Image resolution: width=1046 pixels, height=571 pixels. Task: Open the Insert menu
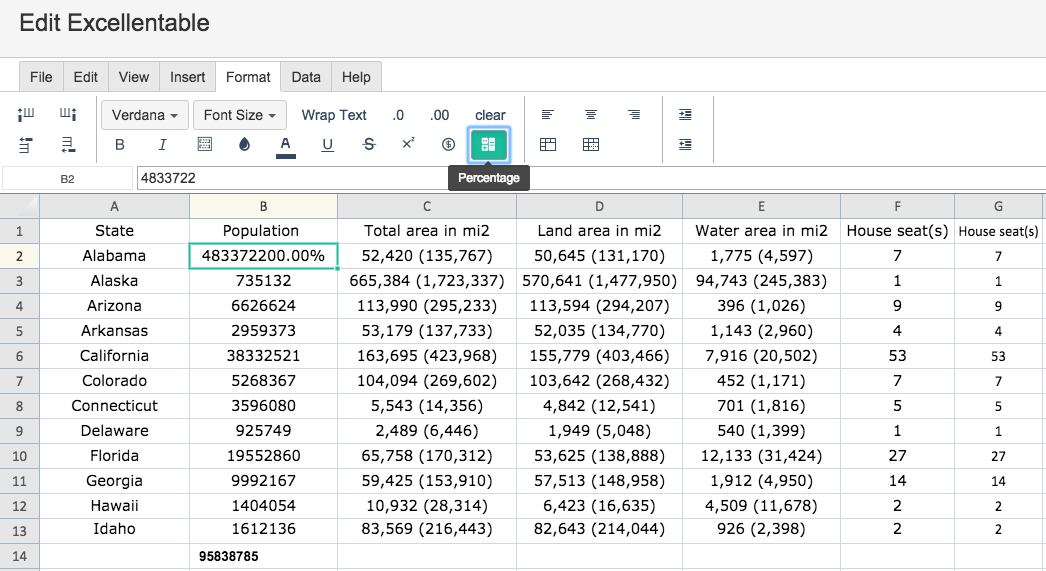(187, 77)
